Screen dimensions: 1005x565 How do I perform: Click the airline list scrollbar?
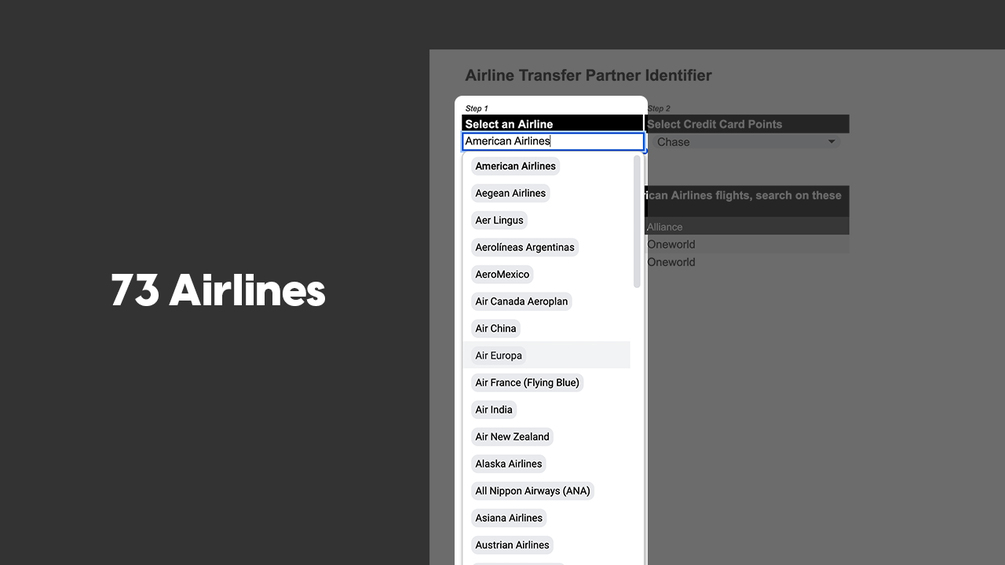pyautogui.click(x=636, y=222)
